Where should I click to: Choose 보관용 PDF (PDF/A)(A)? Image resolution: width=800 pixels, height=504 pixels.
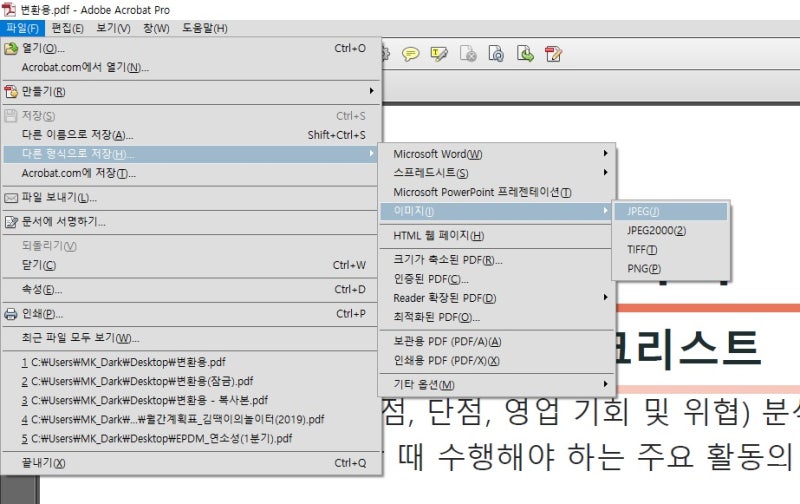497,342
